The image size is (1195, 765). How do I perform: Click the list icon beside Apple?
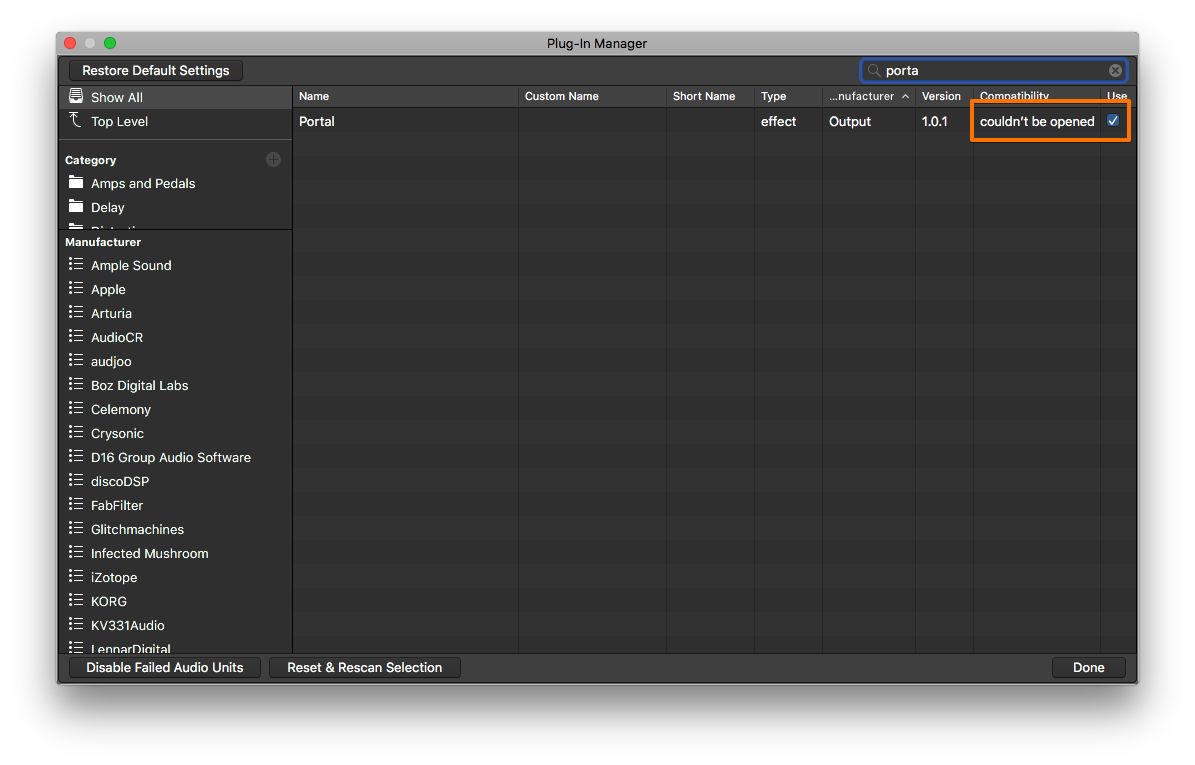[x=75, y=288]
